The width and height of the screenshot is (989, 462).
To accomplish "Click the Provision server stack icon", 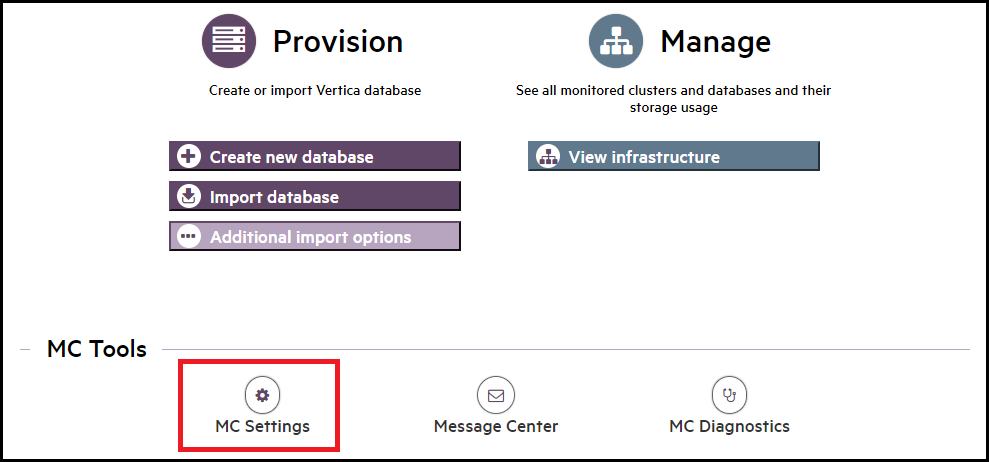I will pyautogui.click(x=230, y=41).
